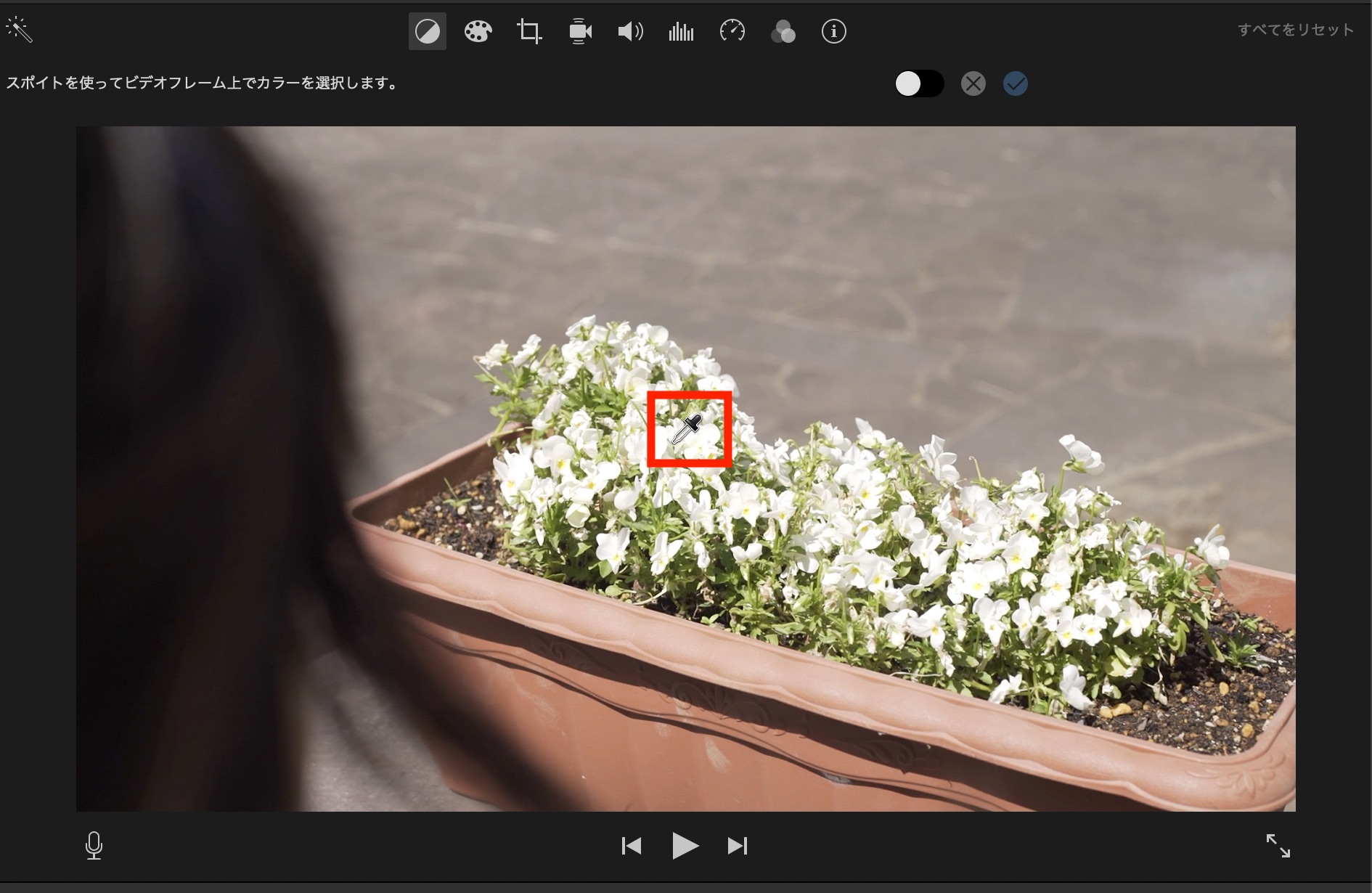Image resolution: width=1372 pixels, height=893 pixels.
Task: Pick color from the white flowers in the video frame
Action: tap(689, 429)
